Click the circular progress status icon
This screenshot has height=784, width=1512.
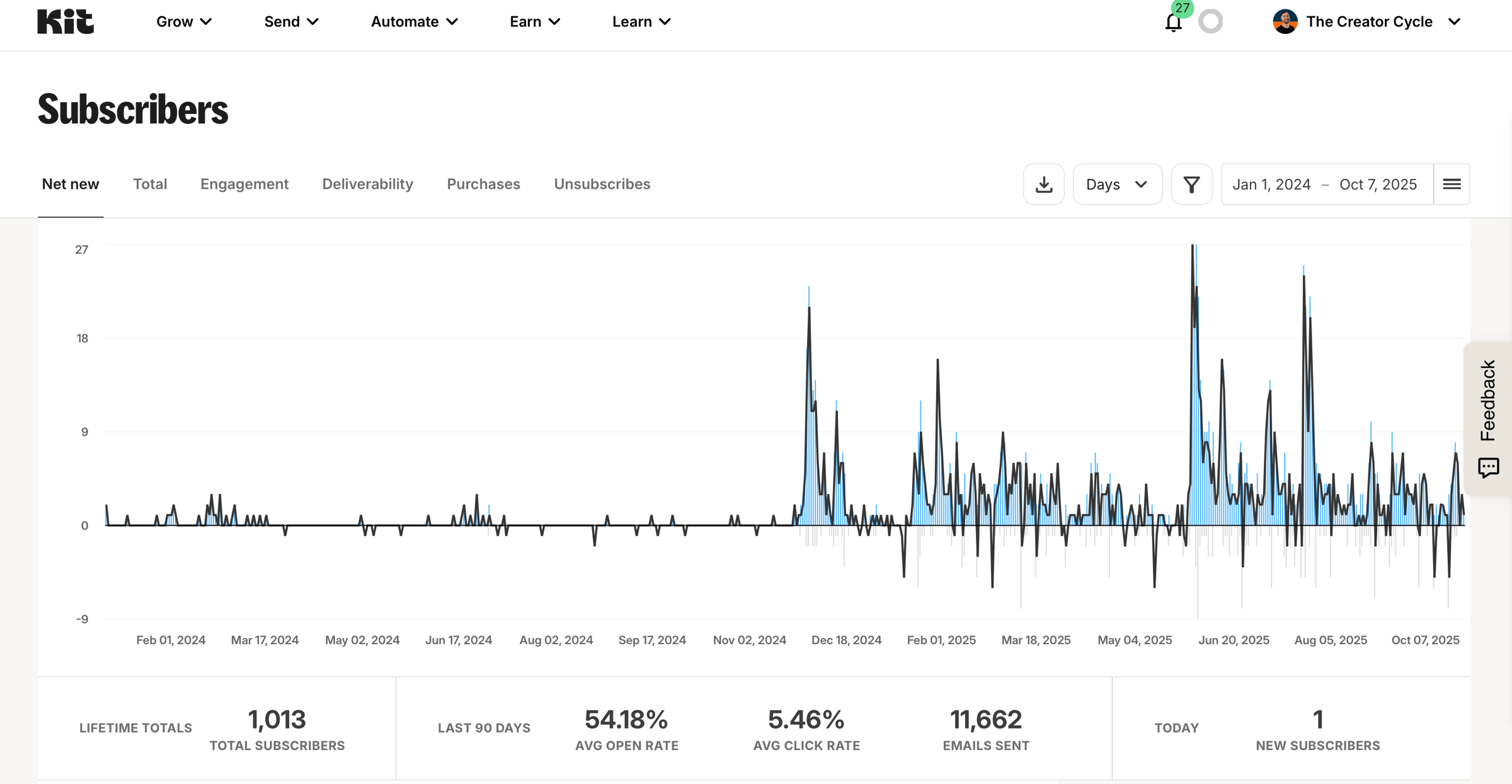(1210, 21)
